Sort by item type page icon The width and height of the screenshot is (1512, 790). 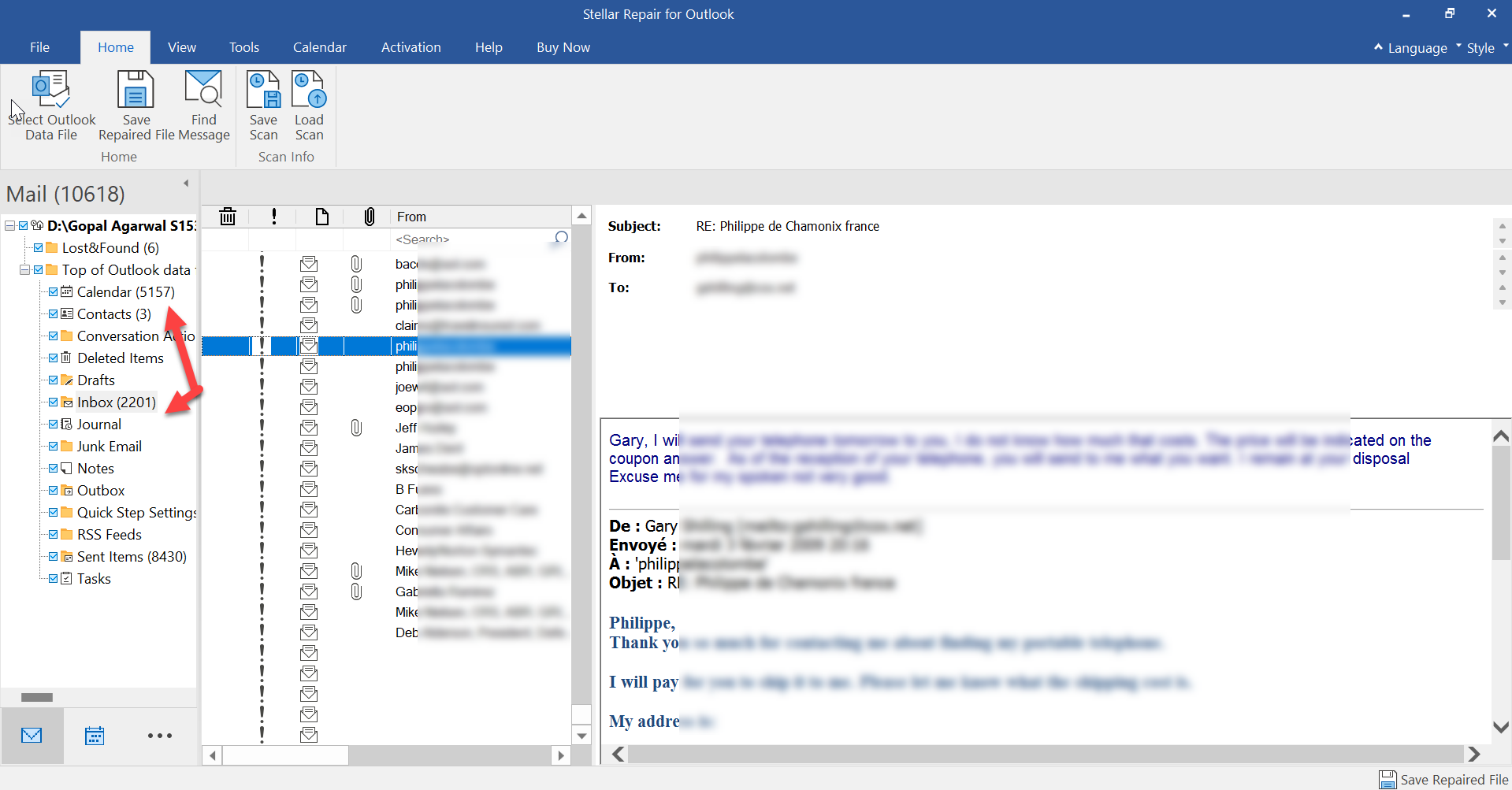click(321, 217)
